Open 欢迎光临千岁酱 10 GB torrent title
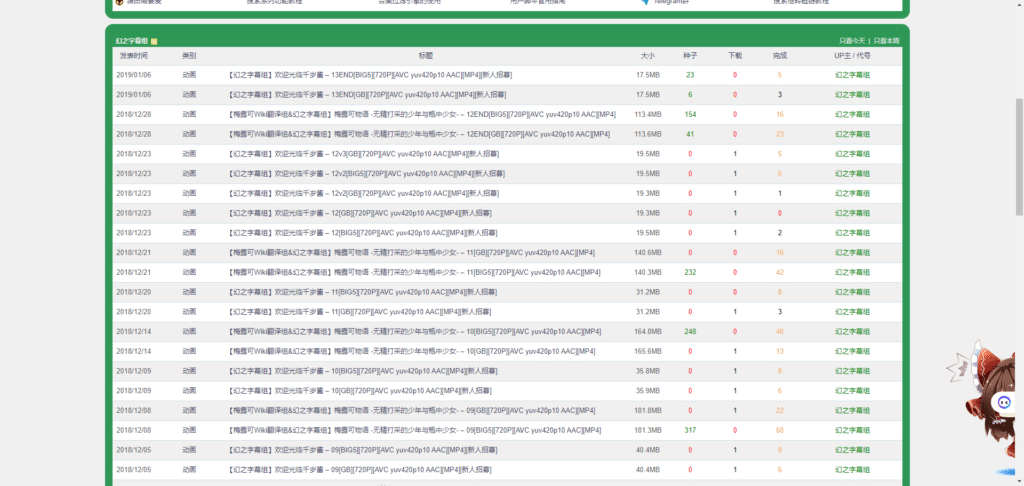Viewport: 1024px width, 486px height. coord(360,391)
